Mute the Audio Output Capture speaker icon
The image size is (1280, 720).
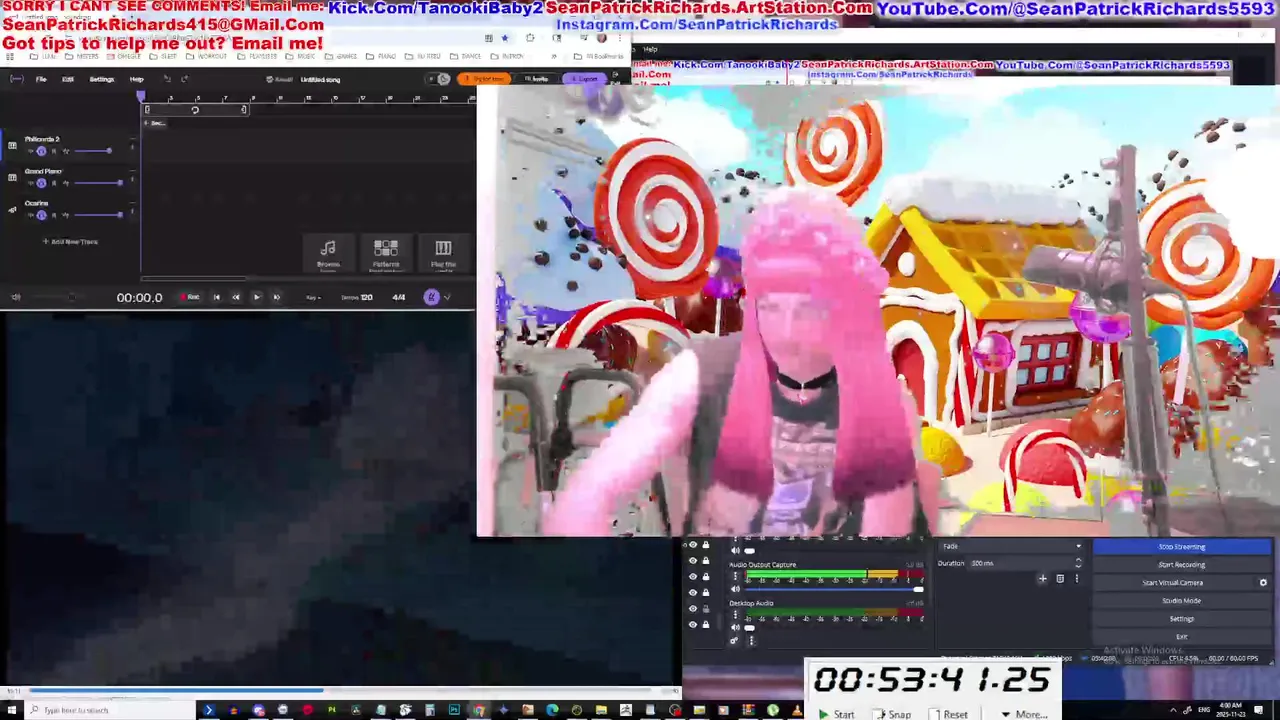(736, 589)
